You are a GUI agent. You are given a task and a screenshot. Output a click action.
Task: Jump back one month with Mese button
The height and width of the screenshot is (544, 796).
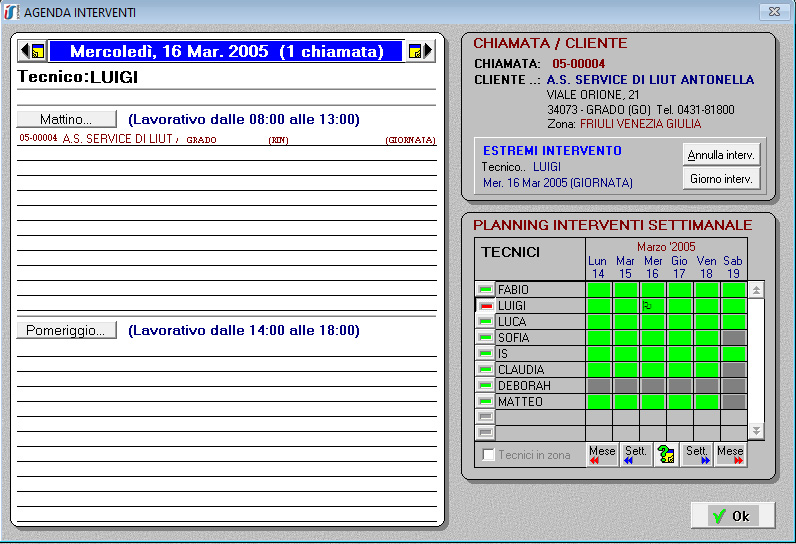click(x=602, y=455)
